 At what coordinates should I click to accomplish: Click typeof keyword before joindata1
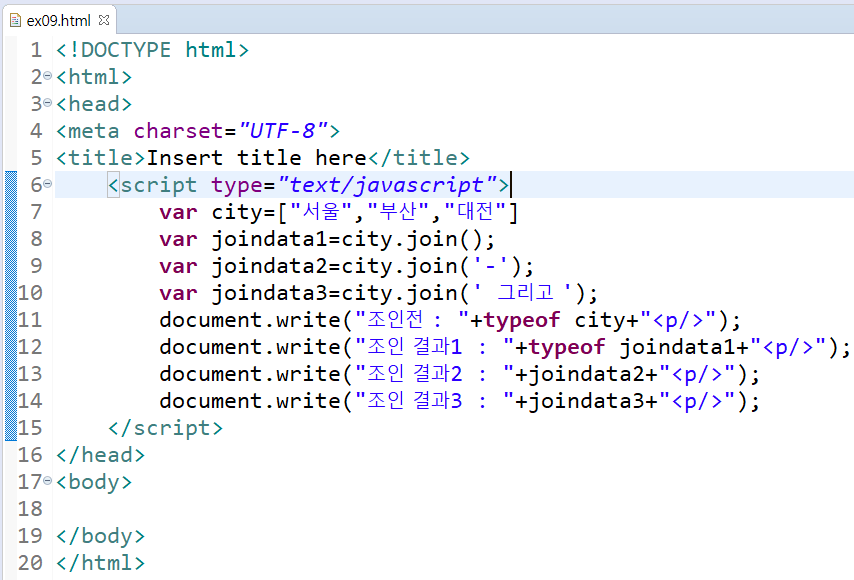(x=566, y=347)
